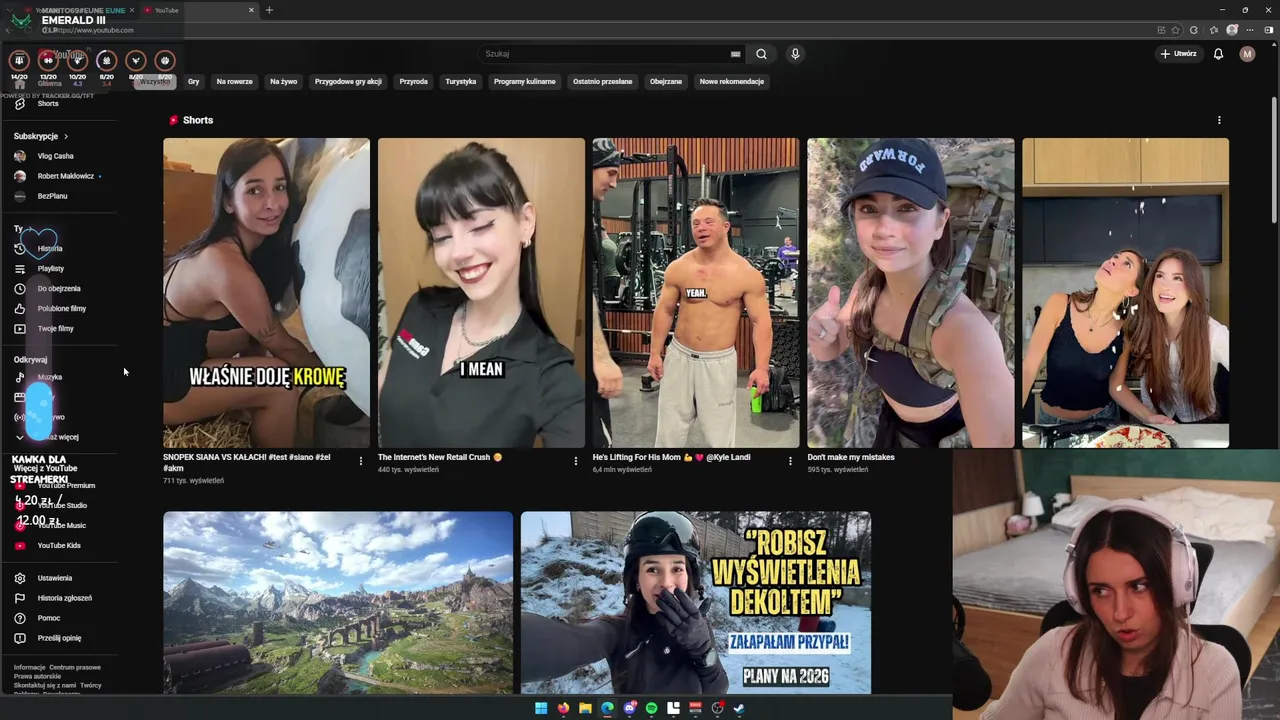This screenshot has height=720, width=1280.
Task: Click the YouTube search magnifier button
Action: click(x=761, y=54)
